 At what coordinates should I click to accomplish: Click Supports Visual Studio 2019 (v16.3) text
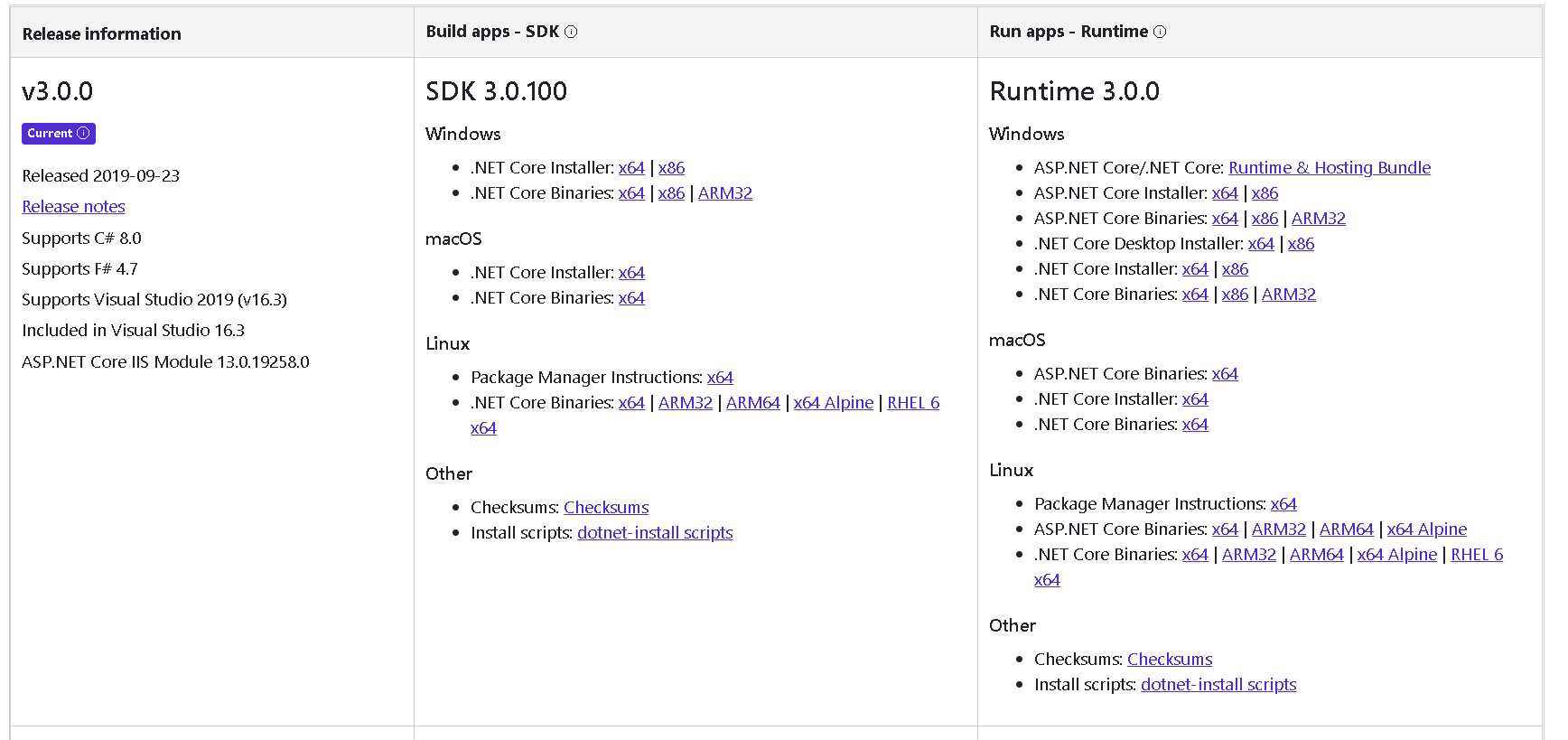click(154, 299)
